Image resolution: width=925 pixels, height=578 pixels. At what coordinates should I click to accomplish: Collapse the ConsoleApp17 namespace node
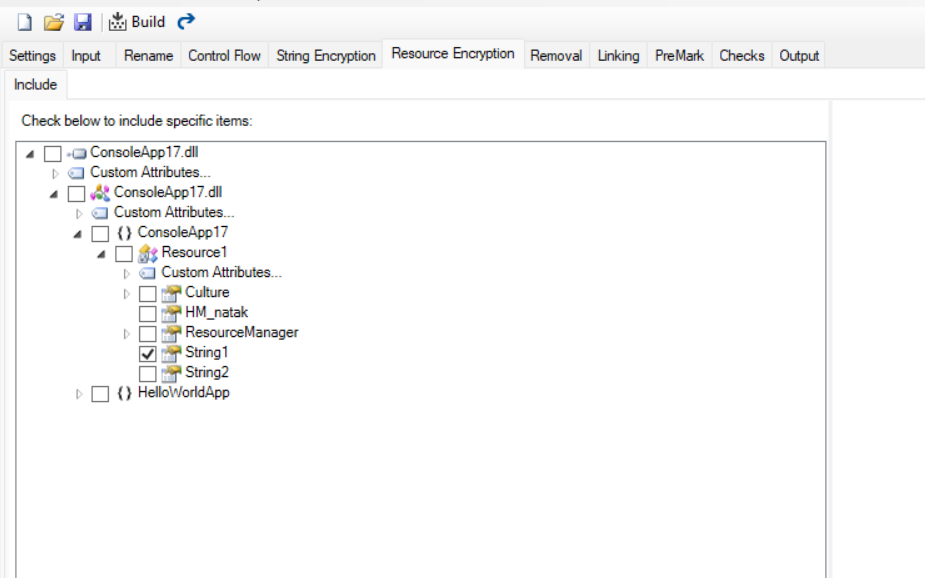[x=77, y=234]
